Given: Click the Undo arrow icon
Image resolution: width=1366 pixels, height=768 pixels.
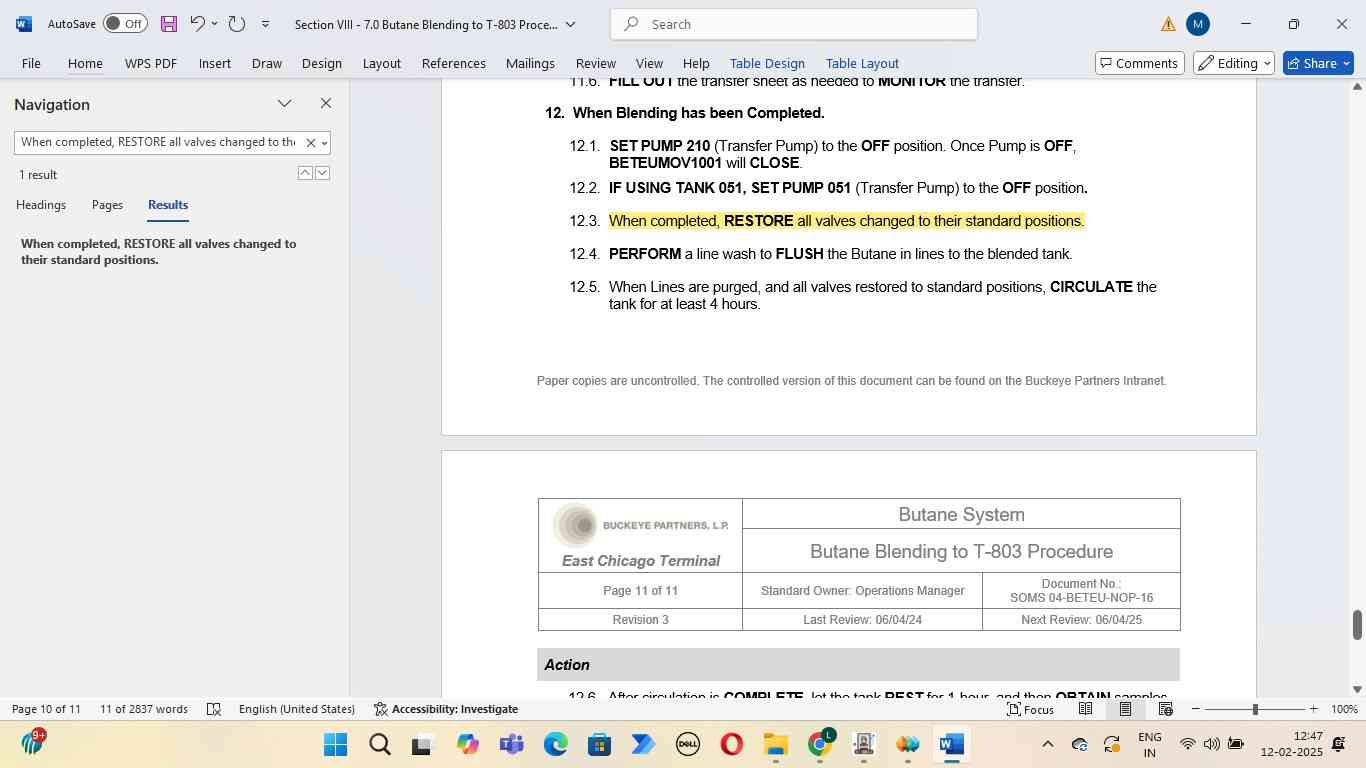Looking at the screenshot, I should coord(198,24).
